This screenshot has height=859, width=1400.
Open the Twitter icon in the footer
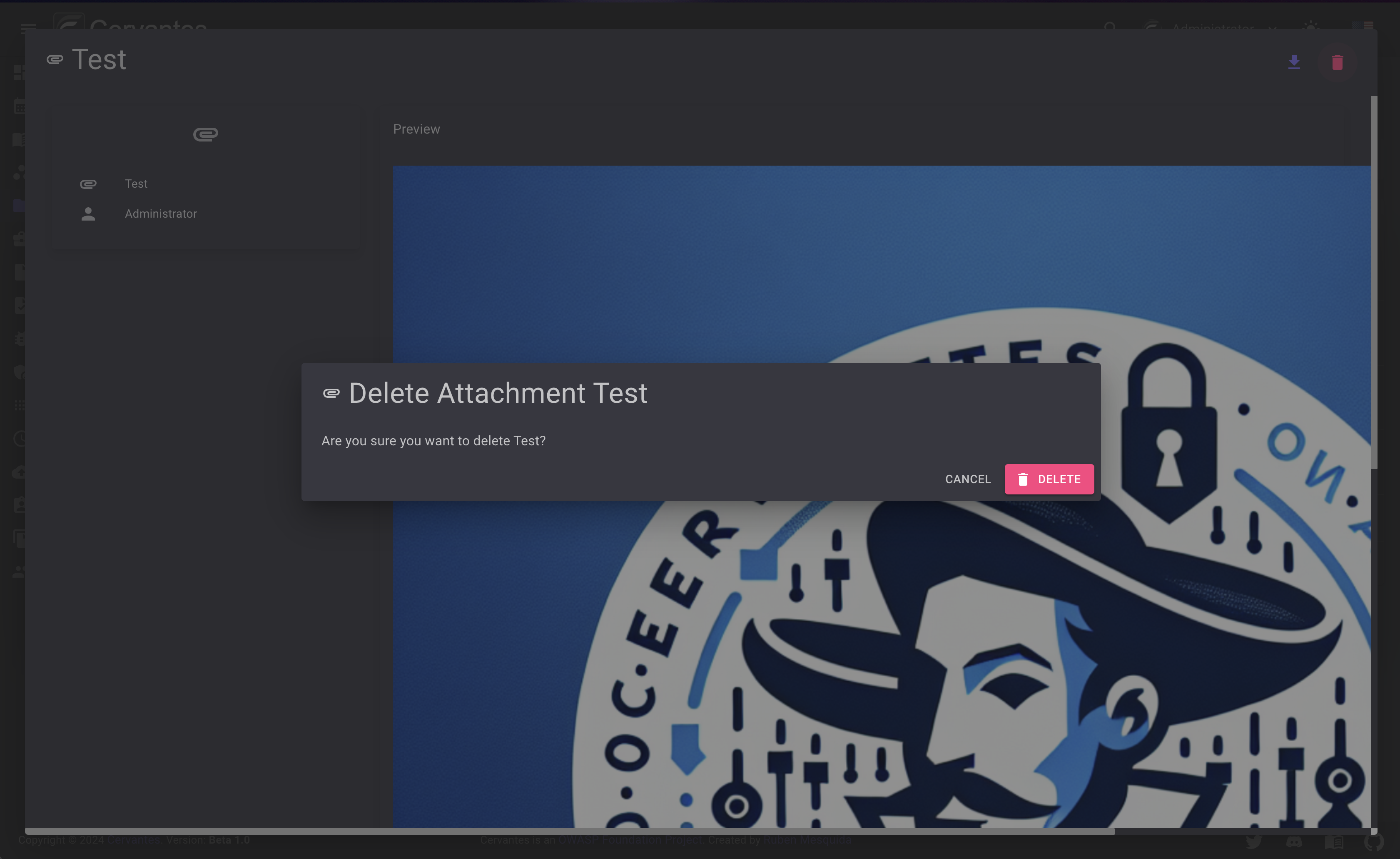pyautogui.click(x=1253, y=842)
